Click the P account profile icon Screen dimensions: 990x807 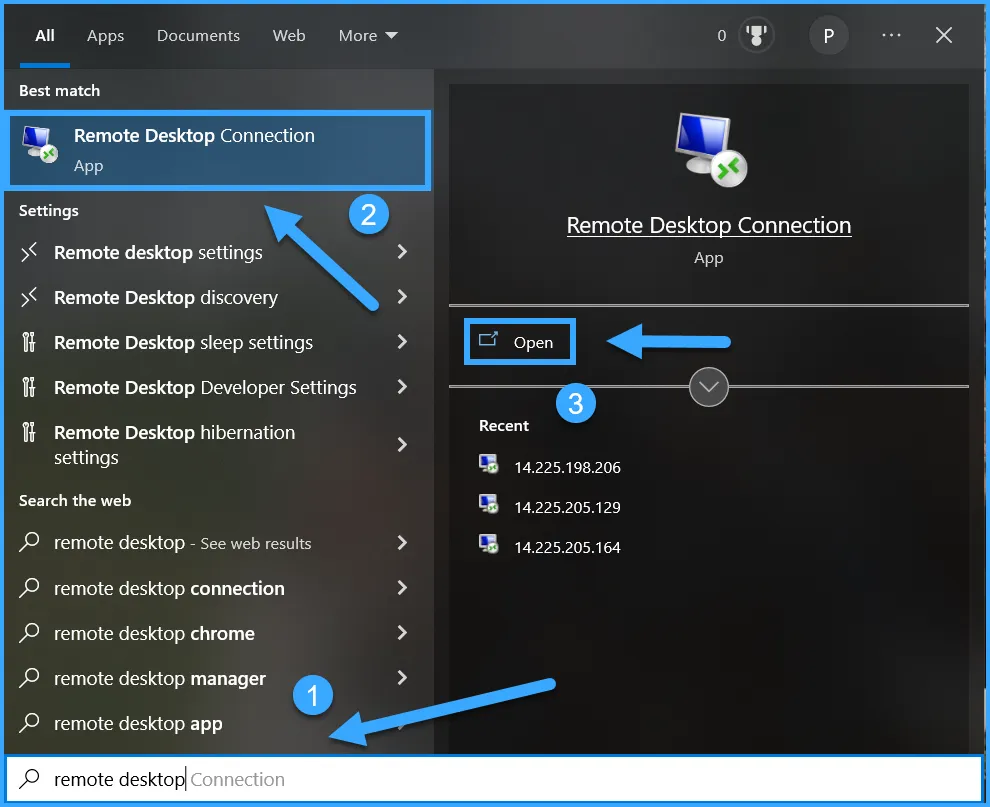(x=829, y=35)
